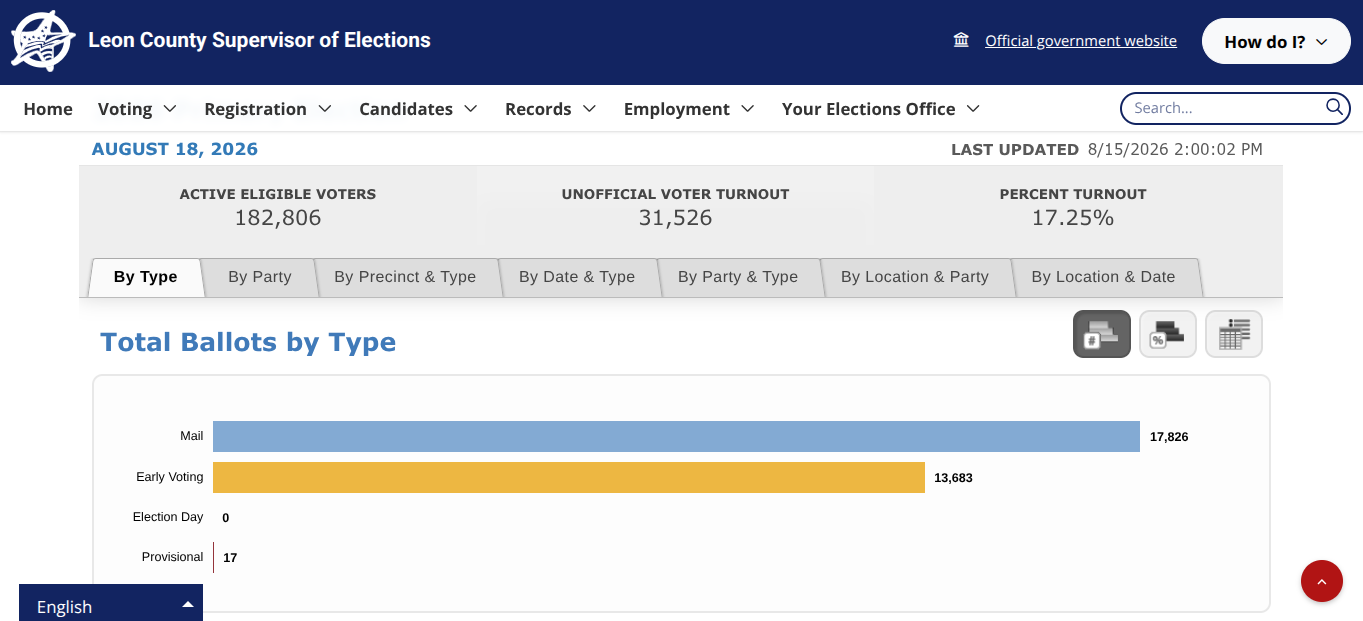This screenshot has height=621, width=1363.
Task: Show results as data table icon
Action: click(1234, 334)
